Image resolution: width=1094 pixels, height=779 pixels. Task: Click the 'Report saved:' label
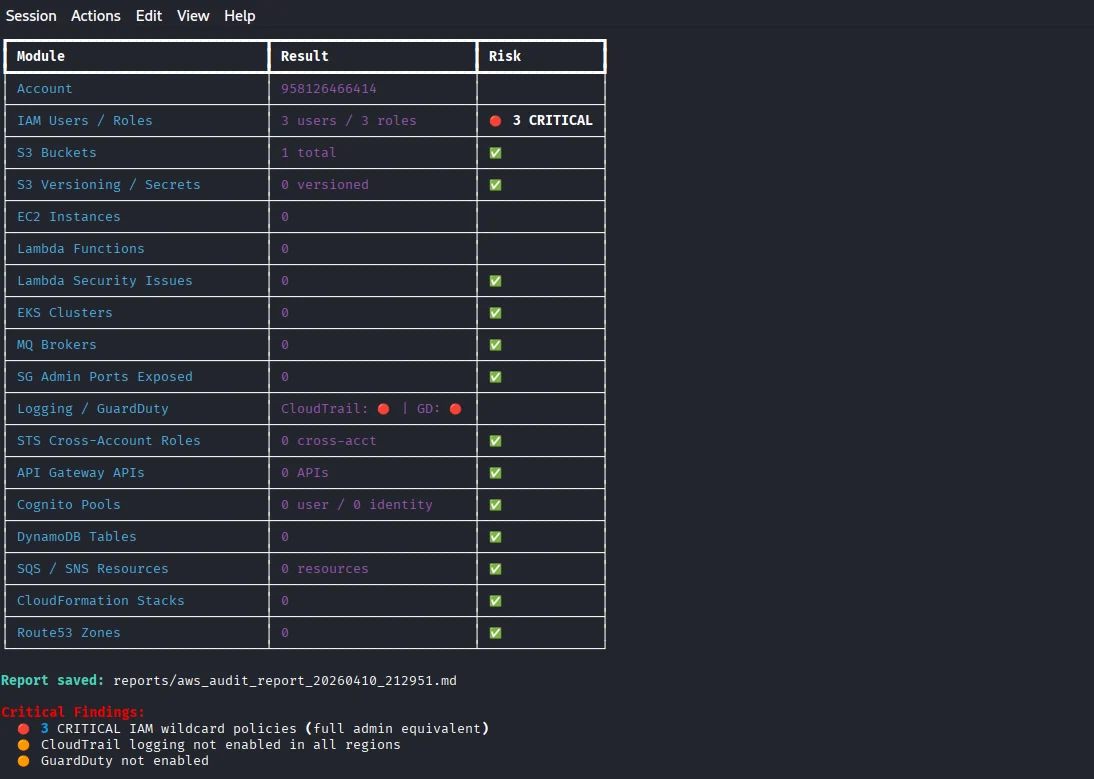tap(52, 681)
